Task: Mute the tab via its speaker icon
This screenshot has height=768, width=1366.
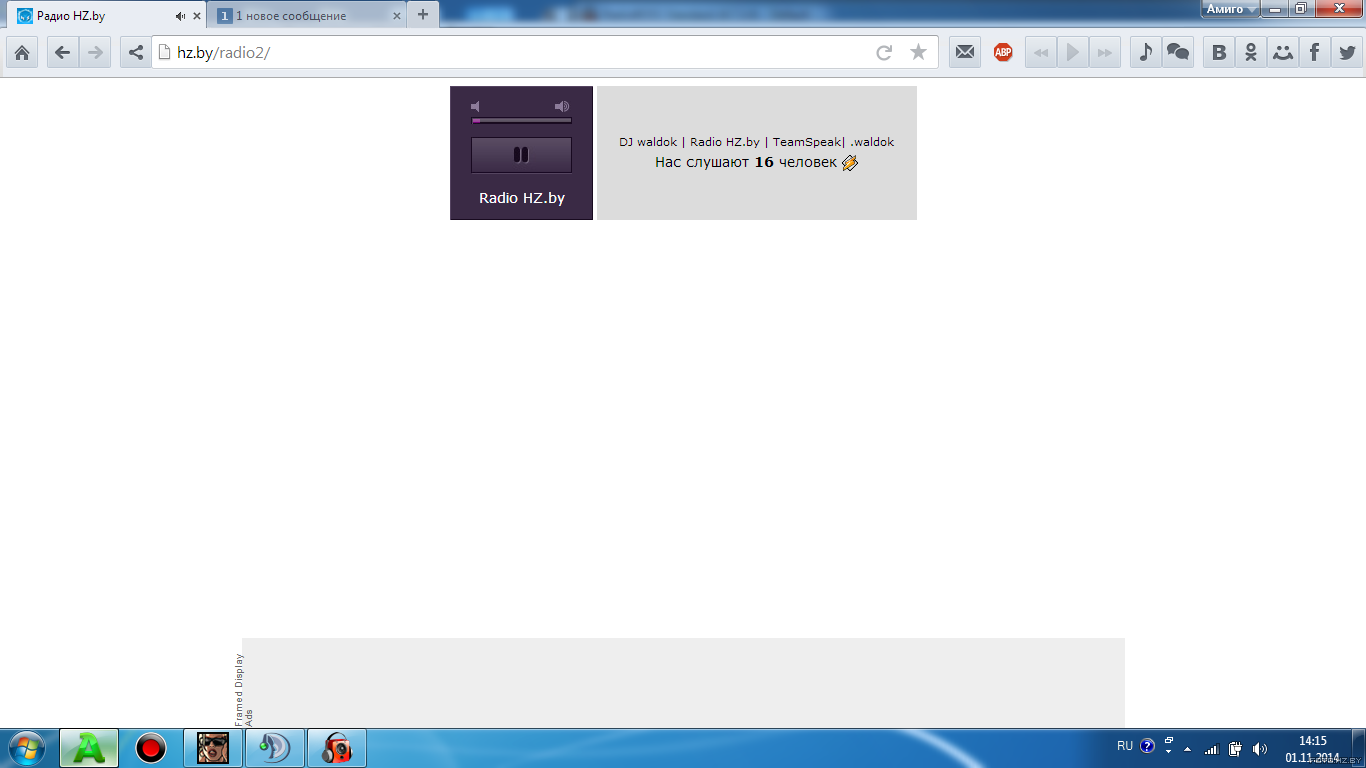Action: click(x=180, y=16)
